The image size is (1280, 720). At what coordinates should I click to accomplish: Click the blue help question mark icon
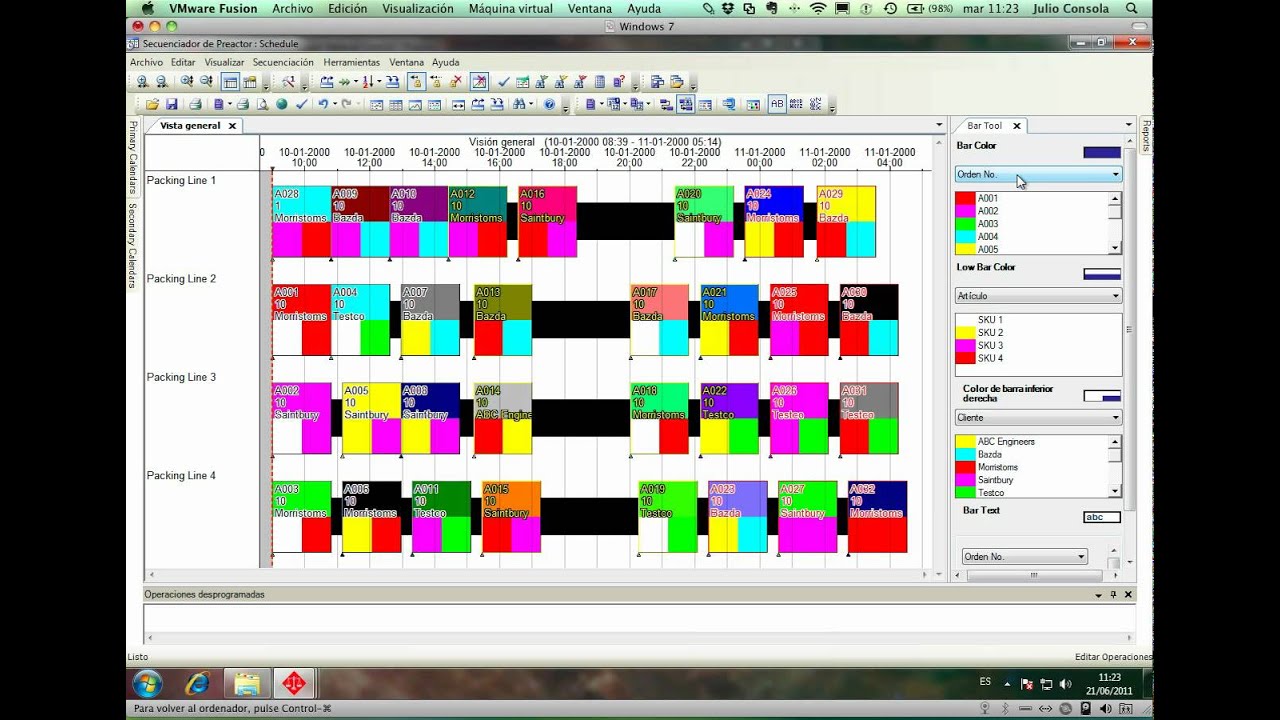(549, 104)
